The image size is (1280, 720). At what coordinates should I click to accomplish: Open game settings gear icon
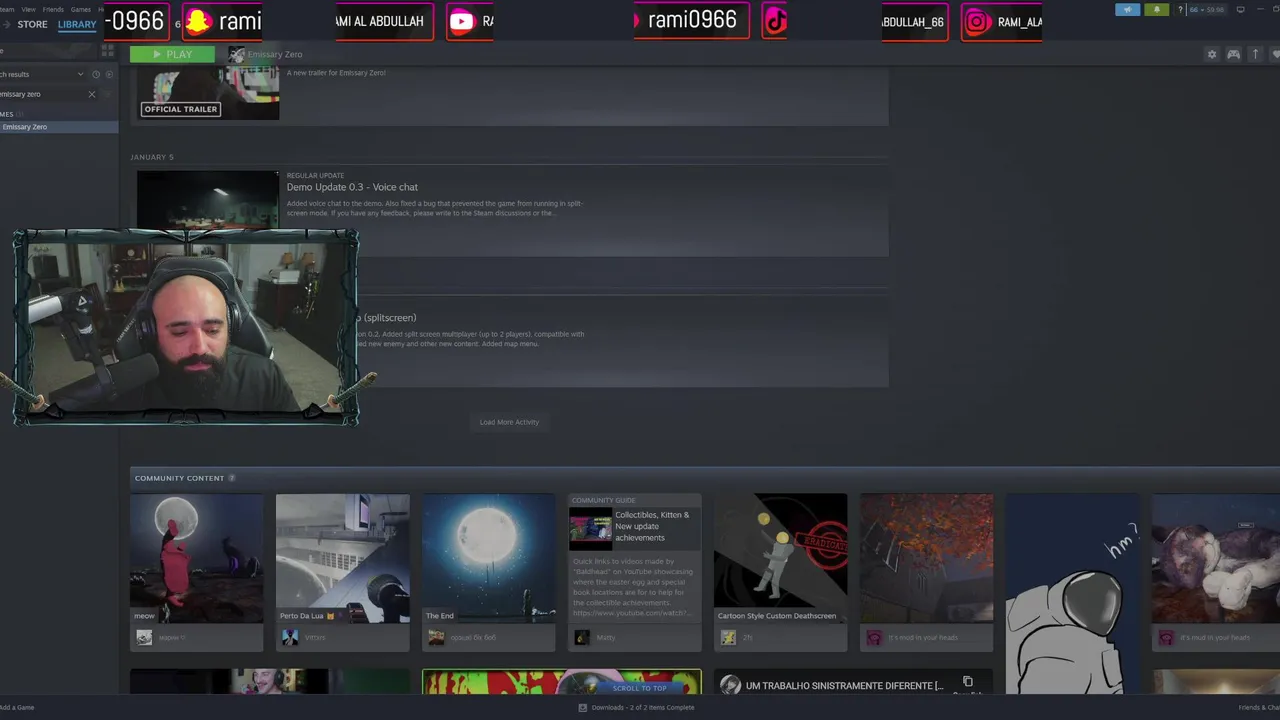pos(1212,54)
